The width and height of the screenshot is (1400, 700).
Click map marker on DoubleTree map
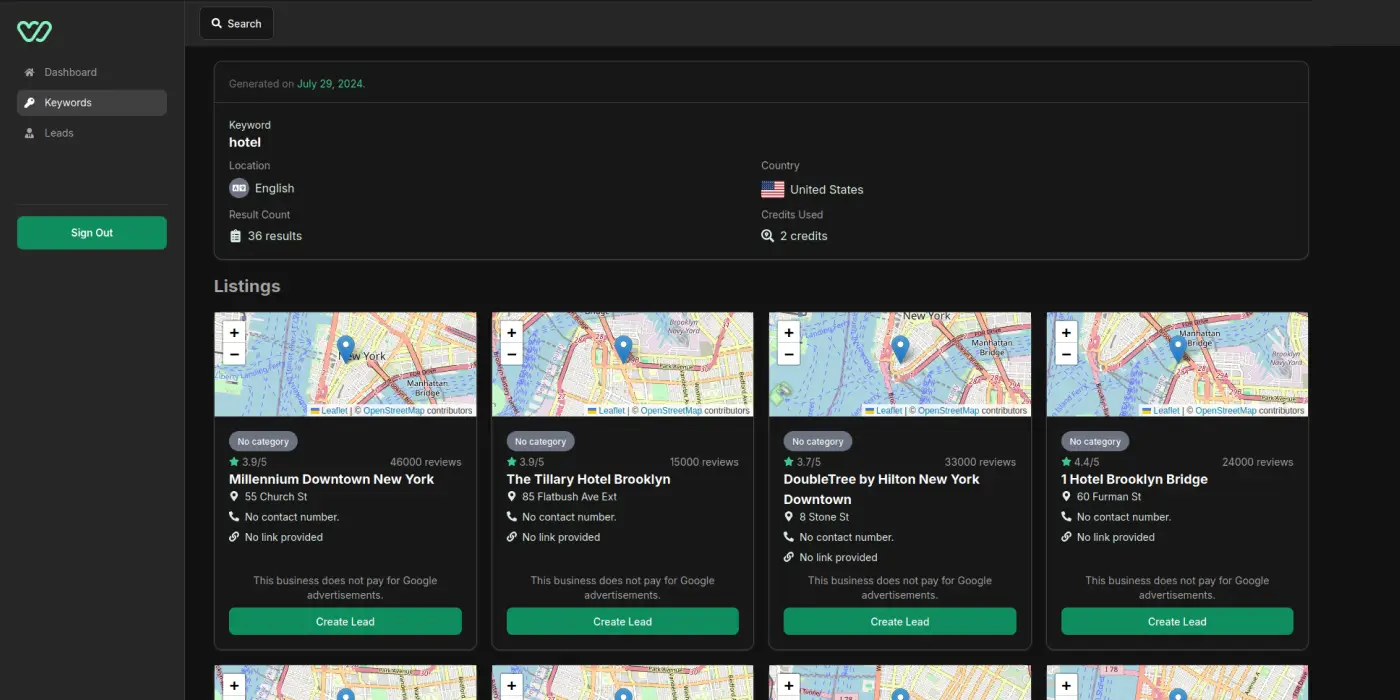click(x=900, y=348)
